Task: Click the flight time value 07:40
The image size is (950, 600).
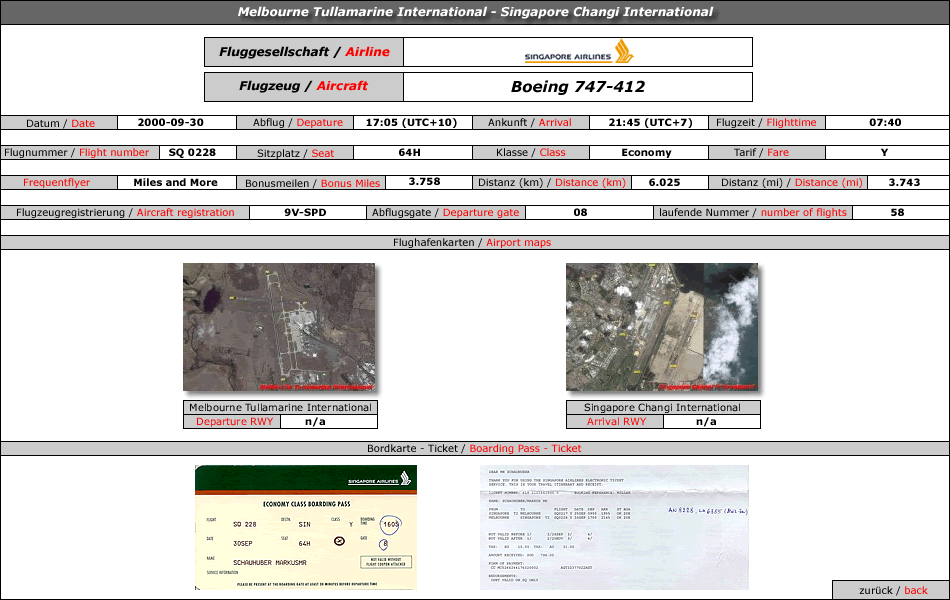Action: point(885,122)
